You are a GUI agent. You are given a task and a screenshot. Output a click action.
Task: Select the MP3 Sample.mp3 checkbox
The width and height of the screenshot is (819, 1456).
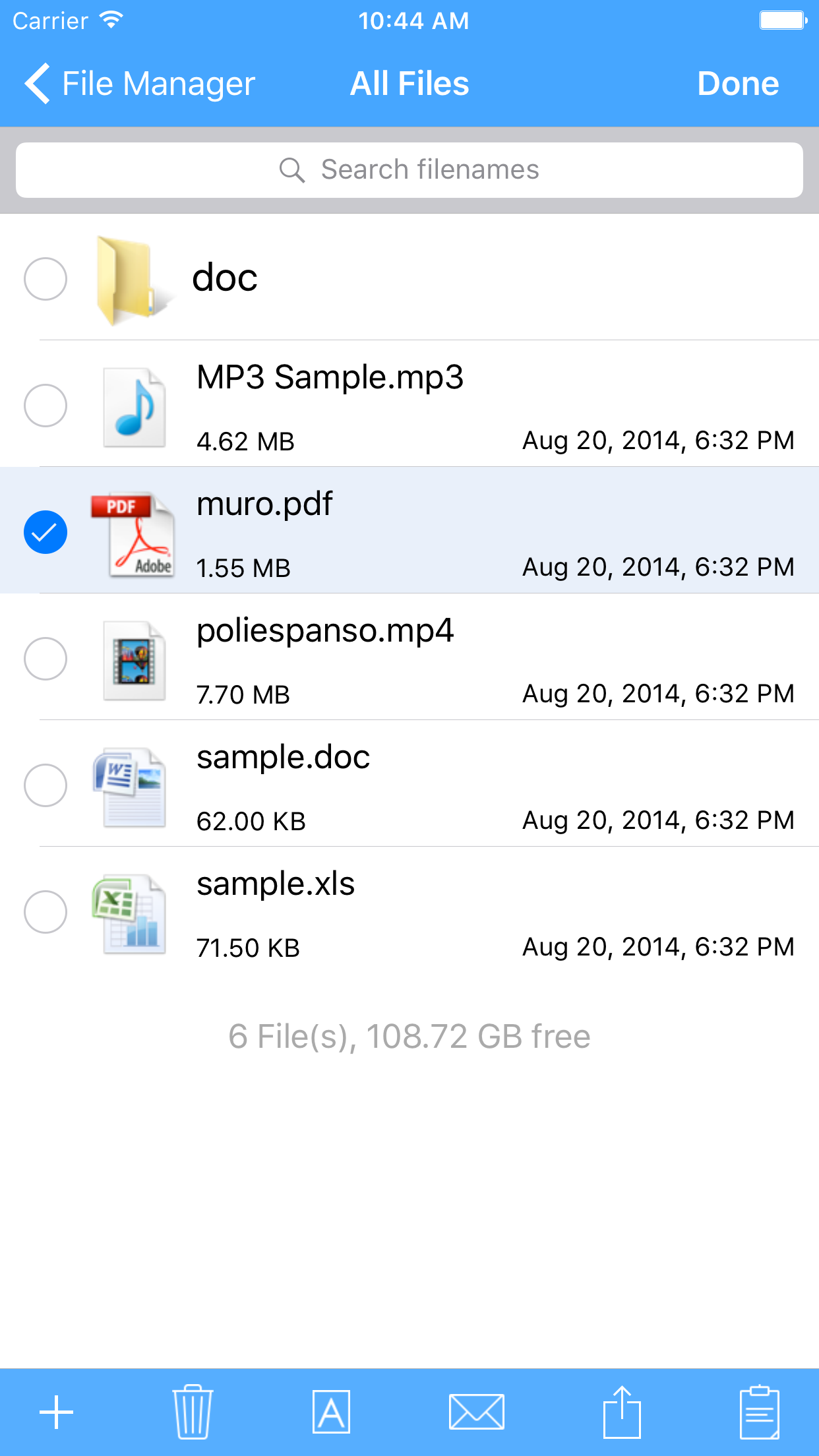[x=45, y=406]
